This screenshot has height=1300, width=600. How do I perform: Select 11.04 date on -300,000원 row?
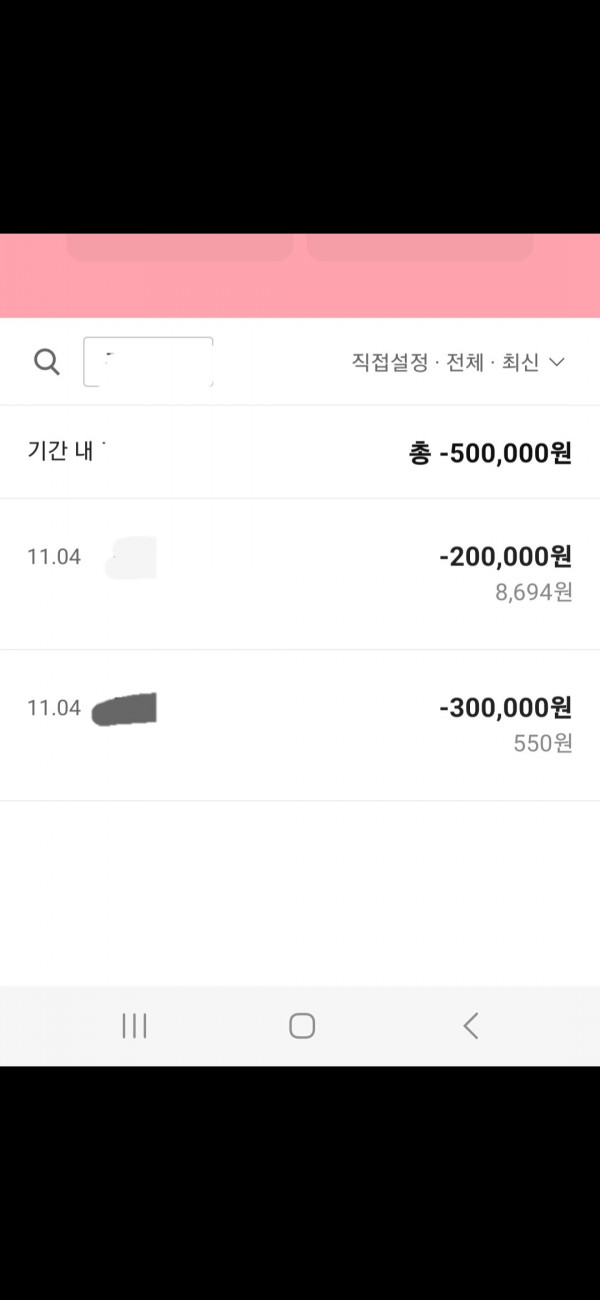point(54,708)
